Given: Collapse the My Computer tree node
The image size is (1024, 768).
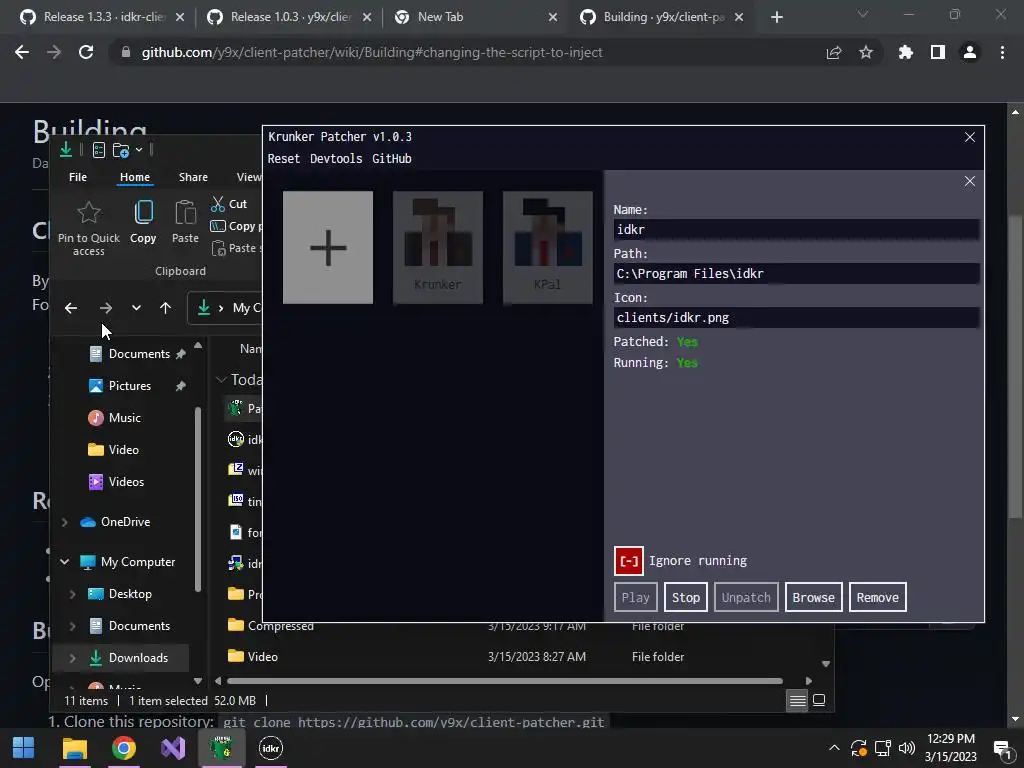Looking at the screenshot, I should [65, 562].
